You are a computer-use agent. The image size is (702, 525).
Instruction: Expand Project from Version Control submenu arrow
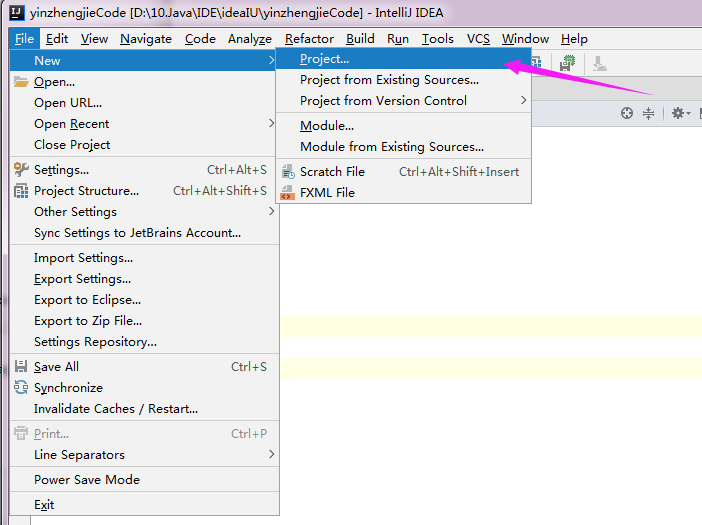[x=523, y=100]
